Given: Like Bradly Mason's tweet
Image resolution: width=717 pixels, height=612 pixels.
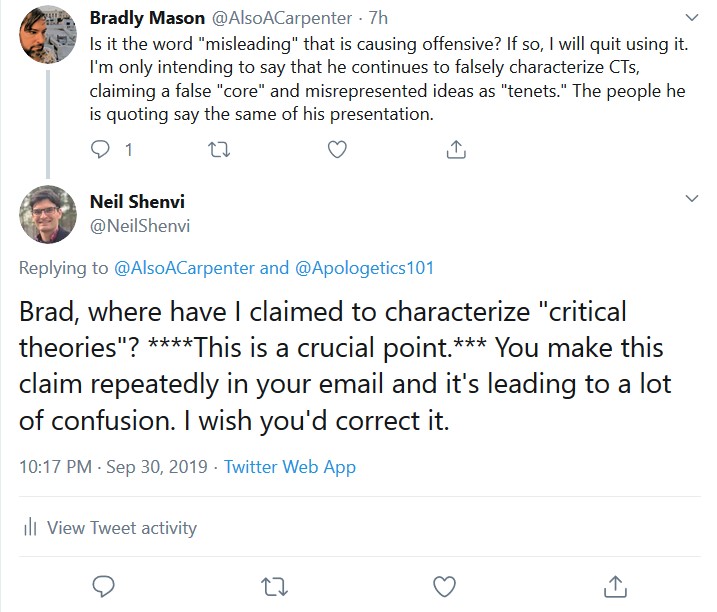Looking at the screenshot, I should [x=337, y=149].
